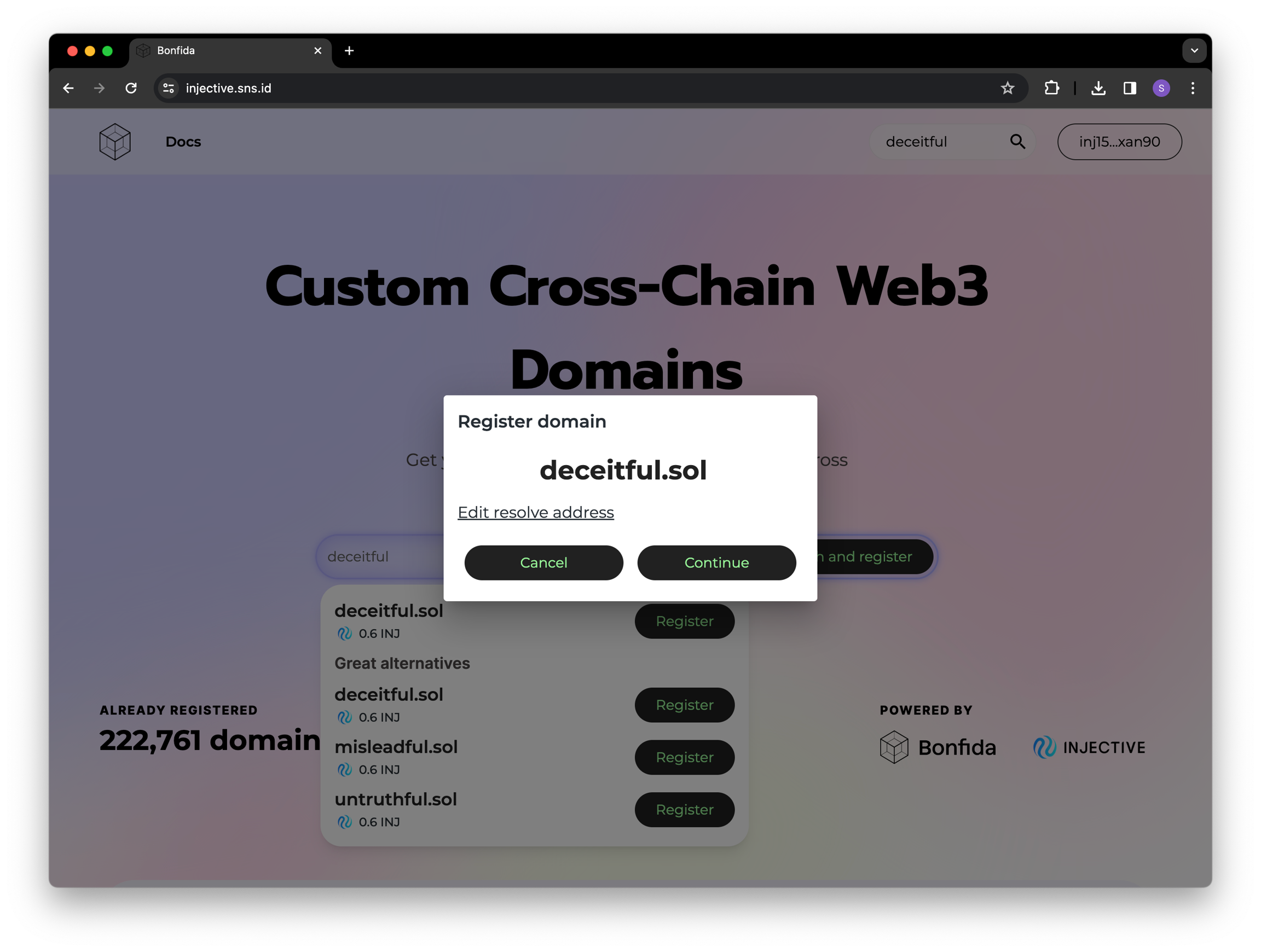Open a new browser tab
Image resolution: width=1261 pixels, height=952 pixels.
click(x=349, y=51)
